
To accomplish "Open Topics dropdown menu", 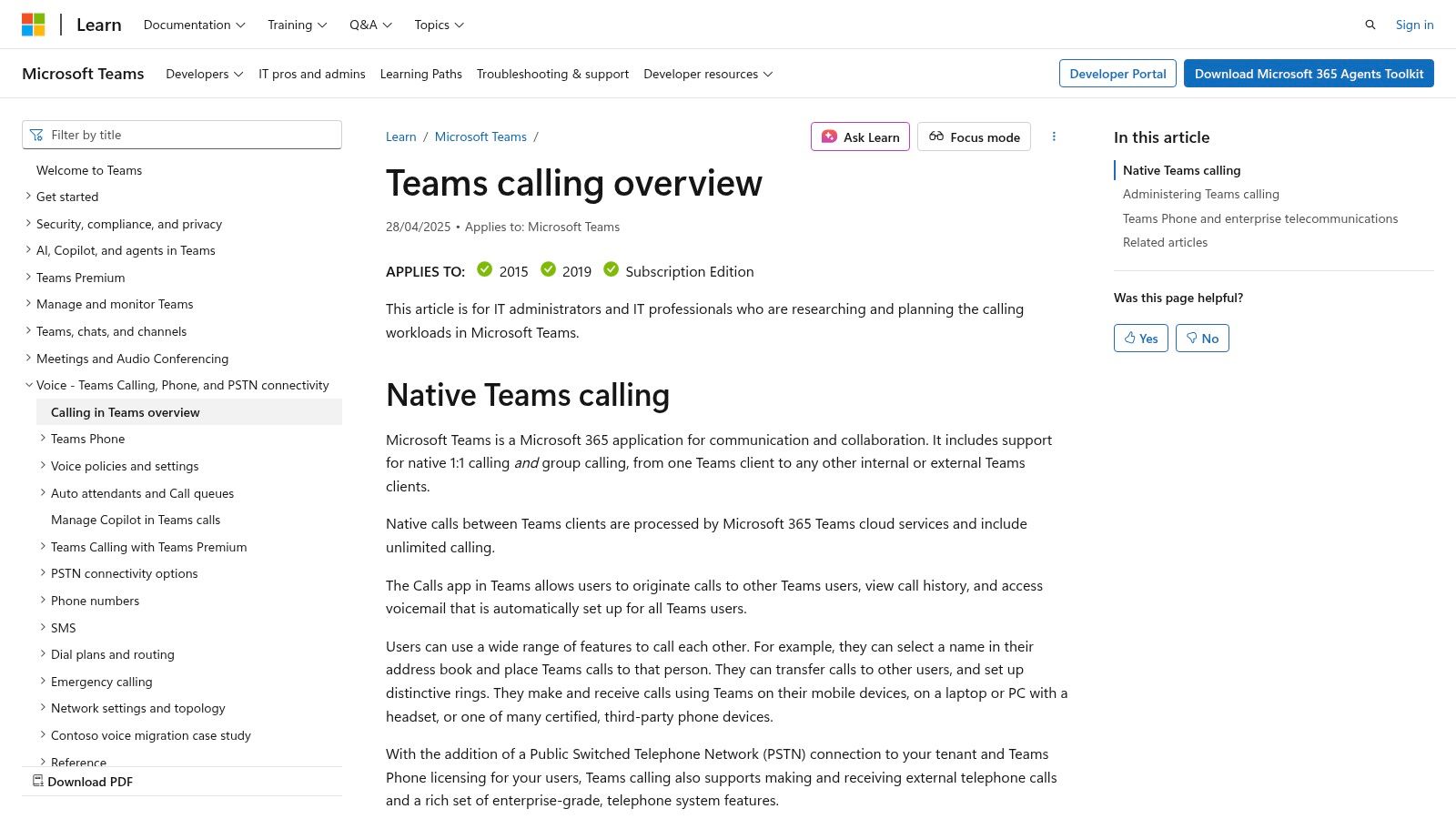I will 439,25.
